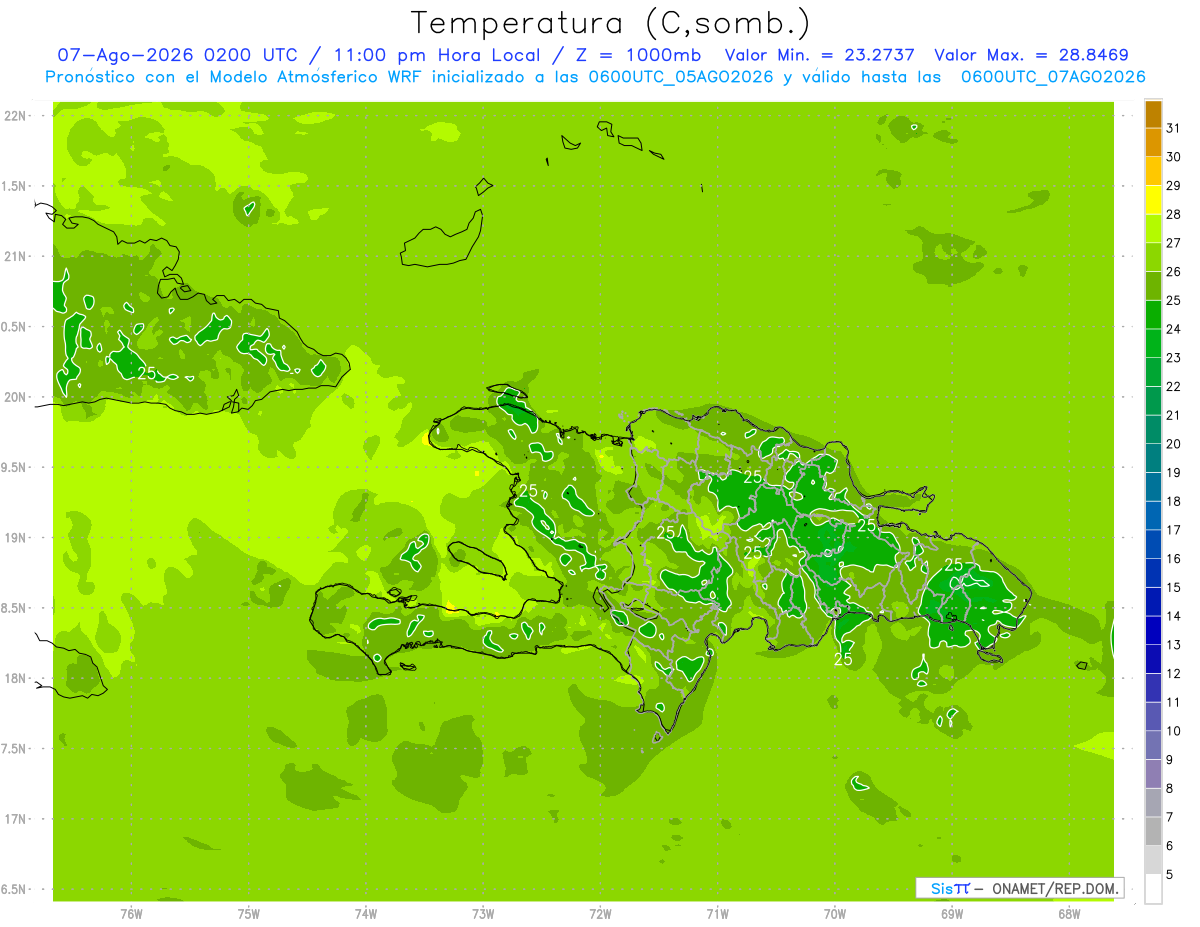This screenshot has height=927, width=1200.
Task: Click the legend value "23"
Action: pos(1173,358)
